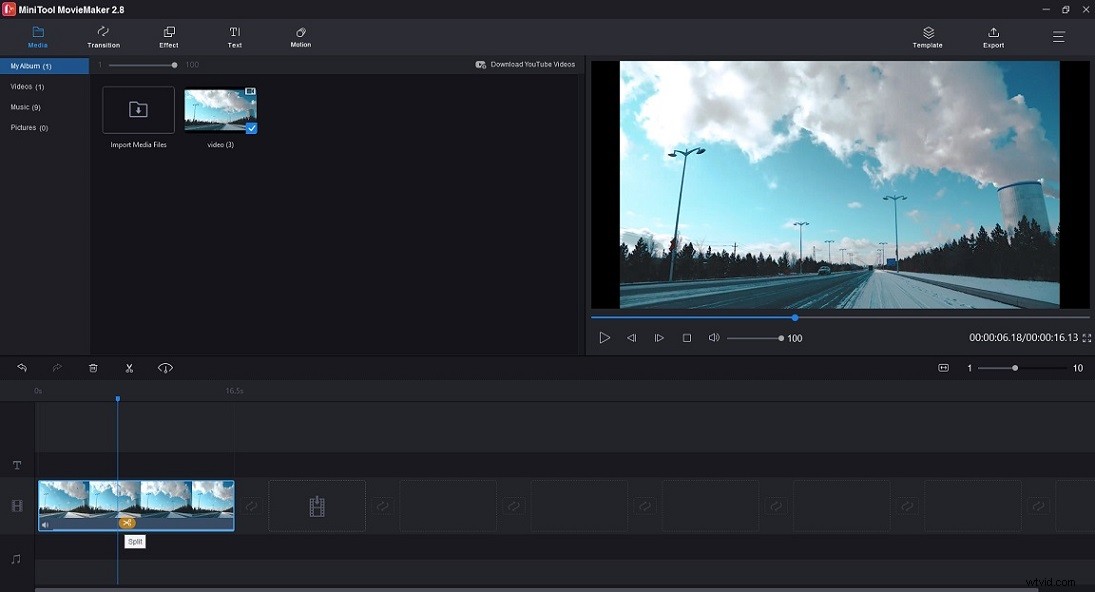Click Import Media Files

[138, 110]
